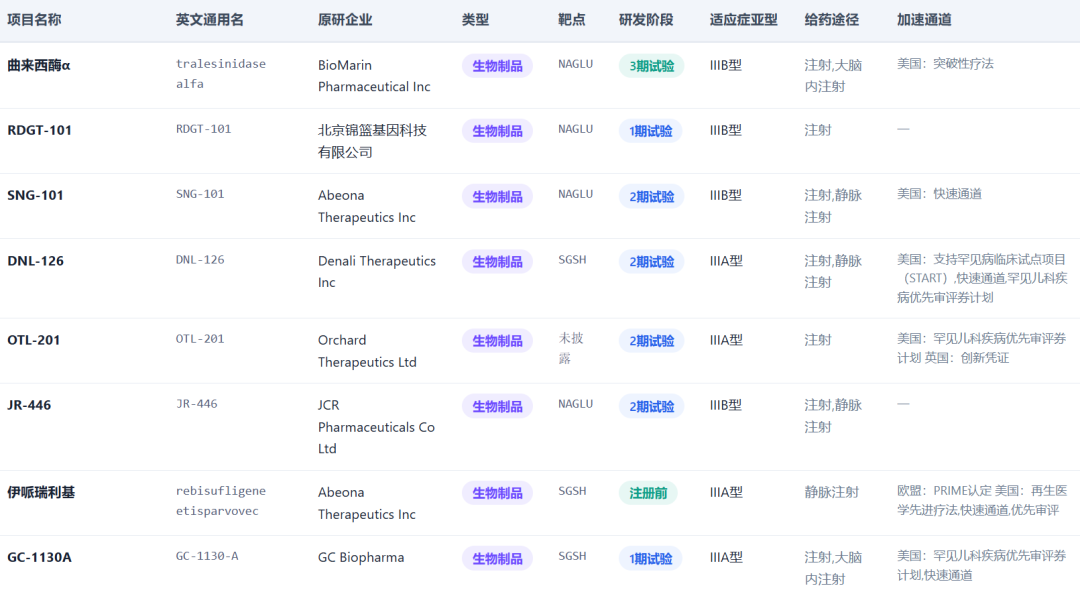Screen dimensions: 1080x590
Task: Click 欧盟：PRIME认定 pathway text
Action: (944, 491)
